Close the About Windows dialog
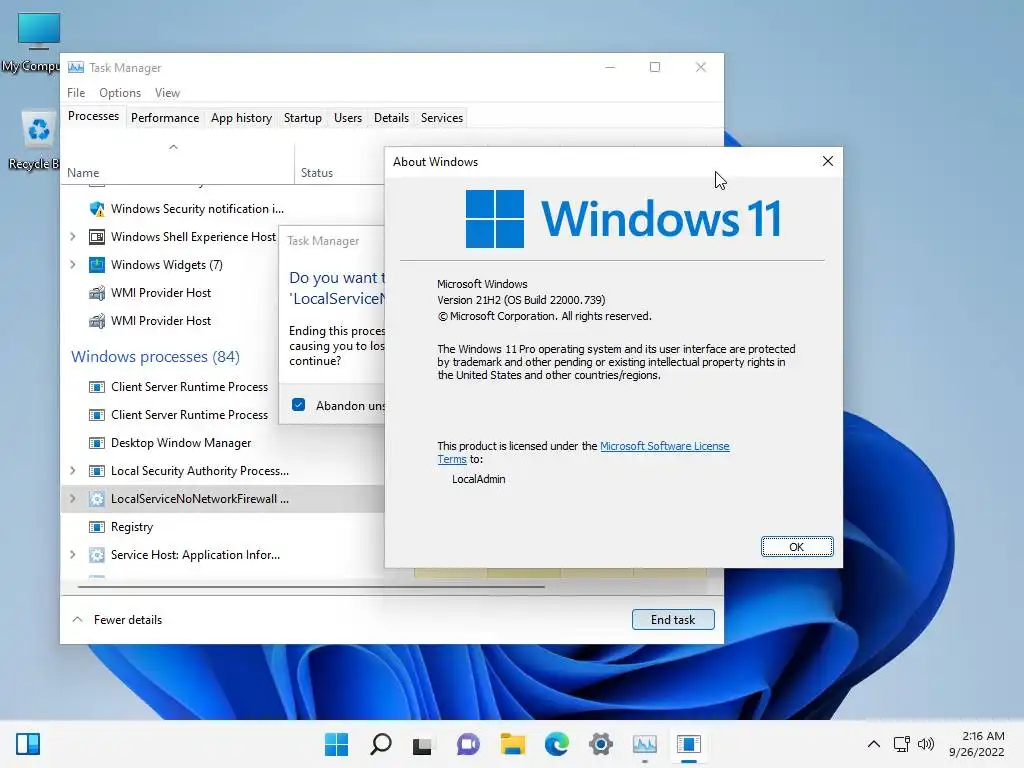 [x=827, y=161]
